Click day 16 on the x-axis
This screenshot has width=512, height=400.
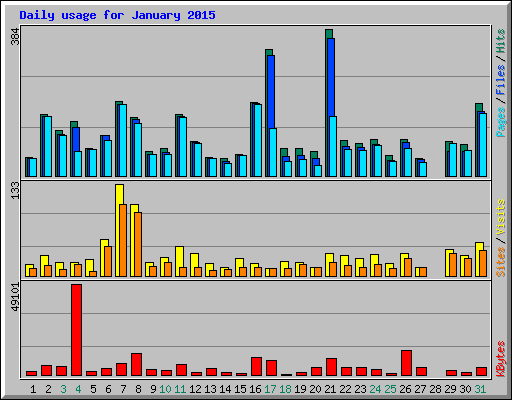[x=255, y=389]
